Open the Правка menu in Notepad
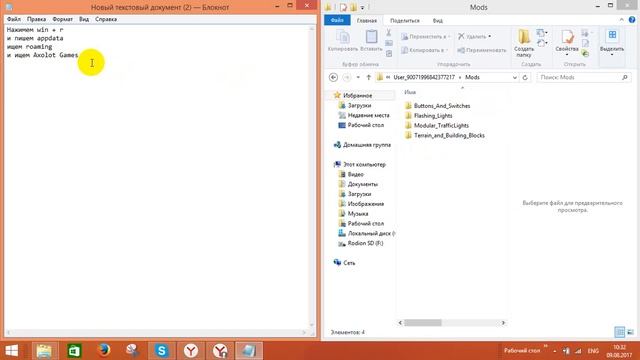Image resolution: width=640 pixels, height=360 pixels. coord(36,19)
